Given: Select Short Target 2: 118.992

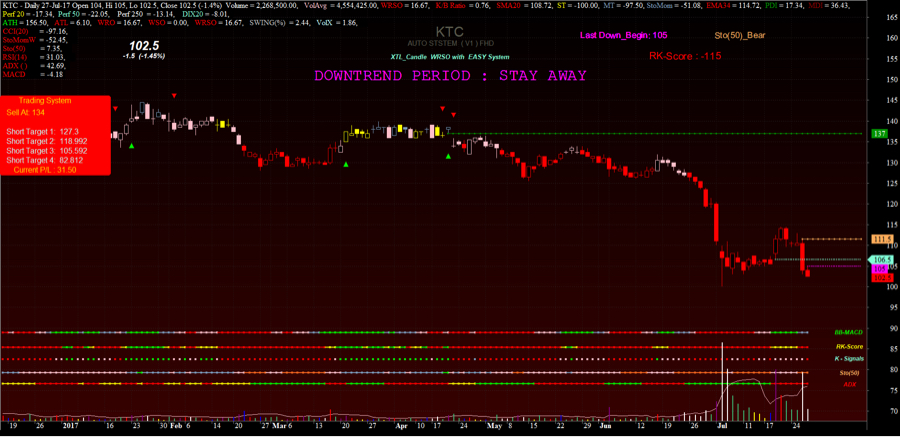Looking at the screenshot, I should pyautogui.click(x=47, y=141).
